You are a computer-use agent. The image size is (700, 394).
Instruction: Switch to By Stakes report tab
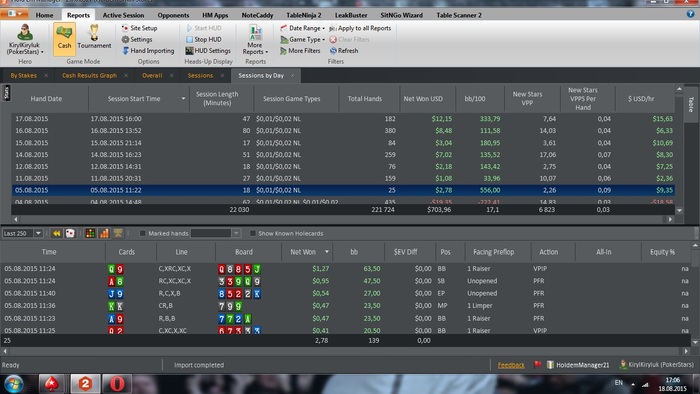(x=24, y=75)
